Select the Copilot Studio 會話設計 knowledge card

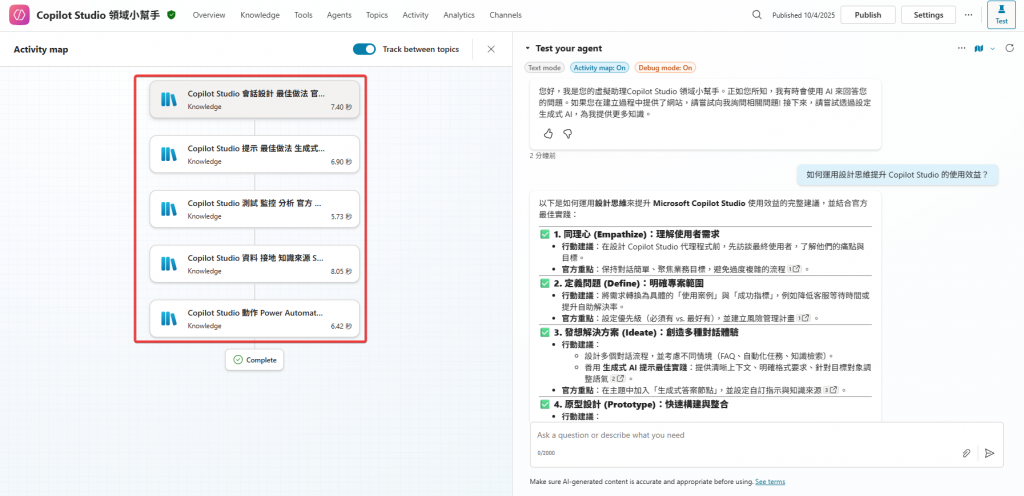[255, 99]
